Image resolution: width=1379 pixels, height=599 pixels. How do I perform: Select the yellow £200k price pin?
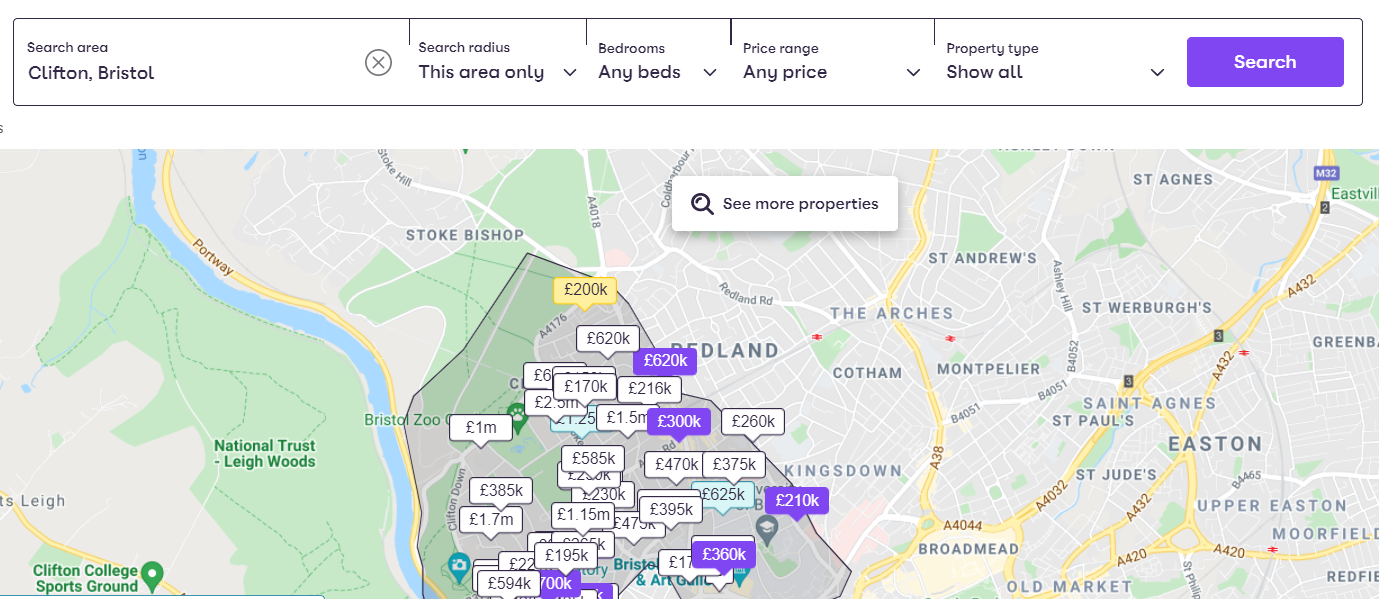tap(585, 289)
